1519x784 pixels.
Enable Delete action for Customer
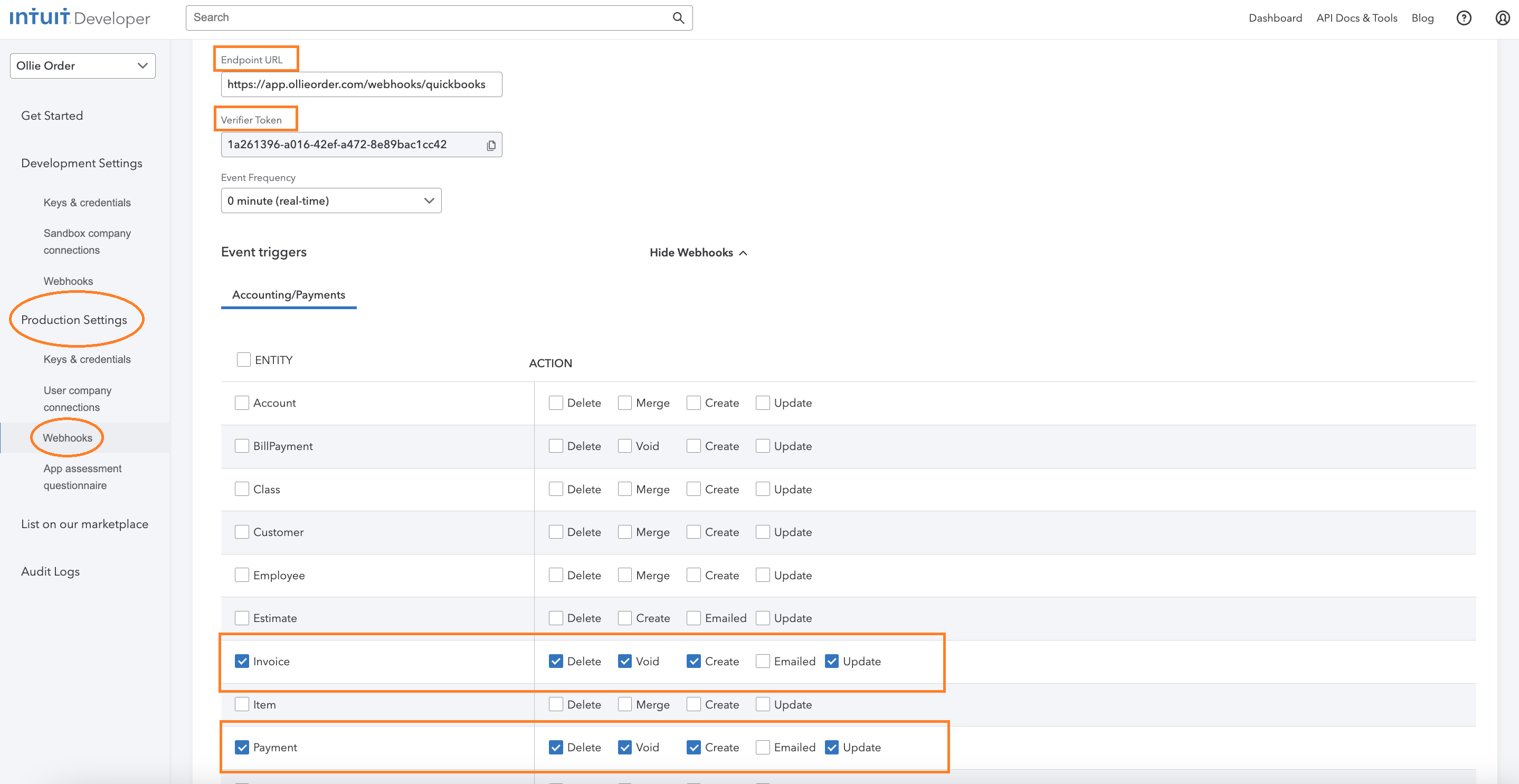pos(555,532)
